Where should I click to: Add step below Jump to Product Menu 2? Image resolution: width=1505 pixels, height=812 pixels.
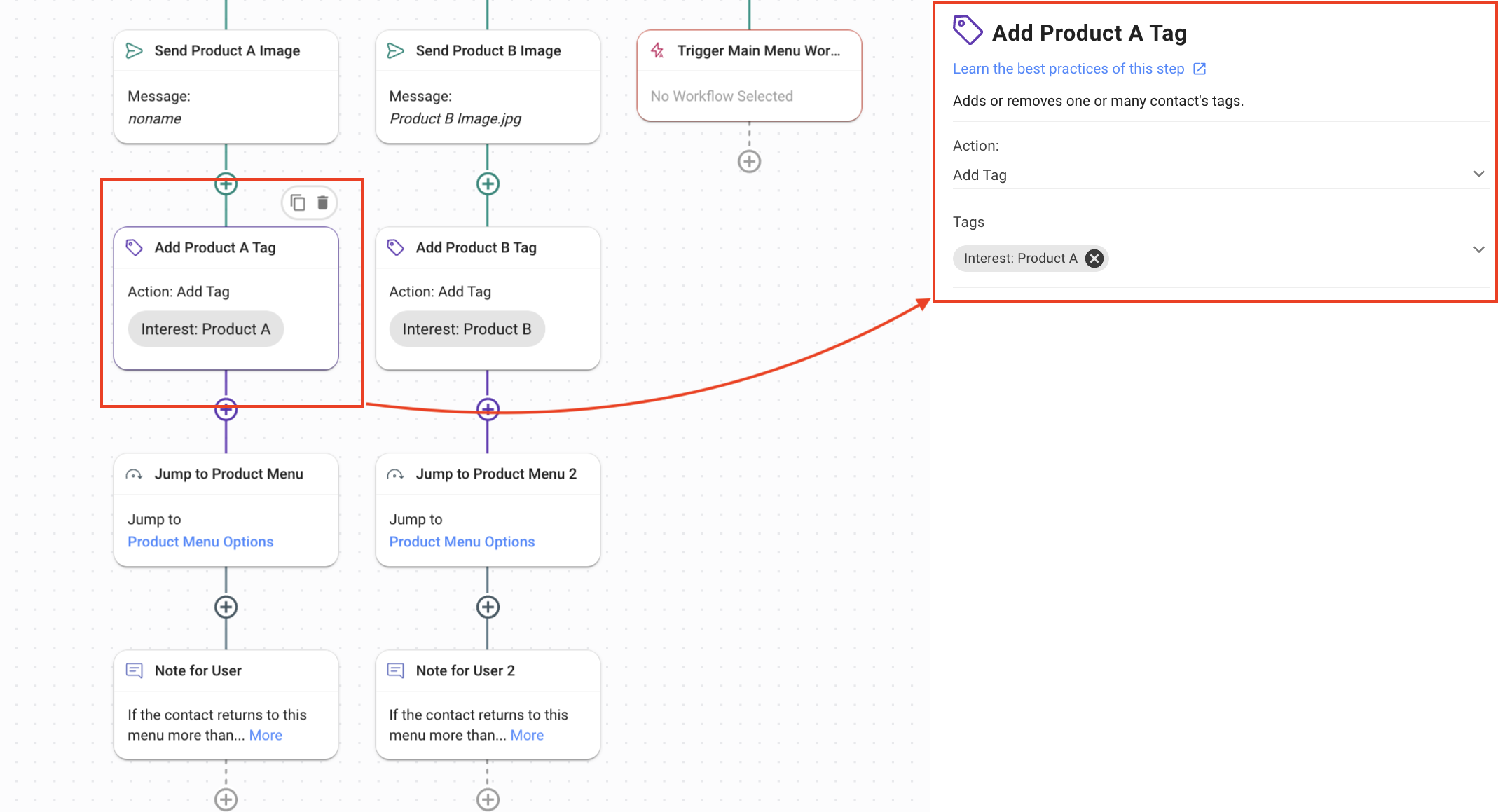[x=488, y=607]
